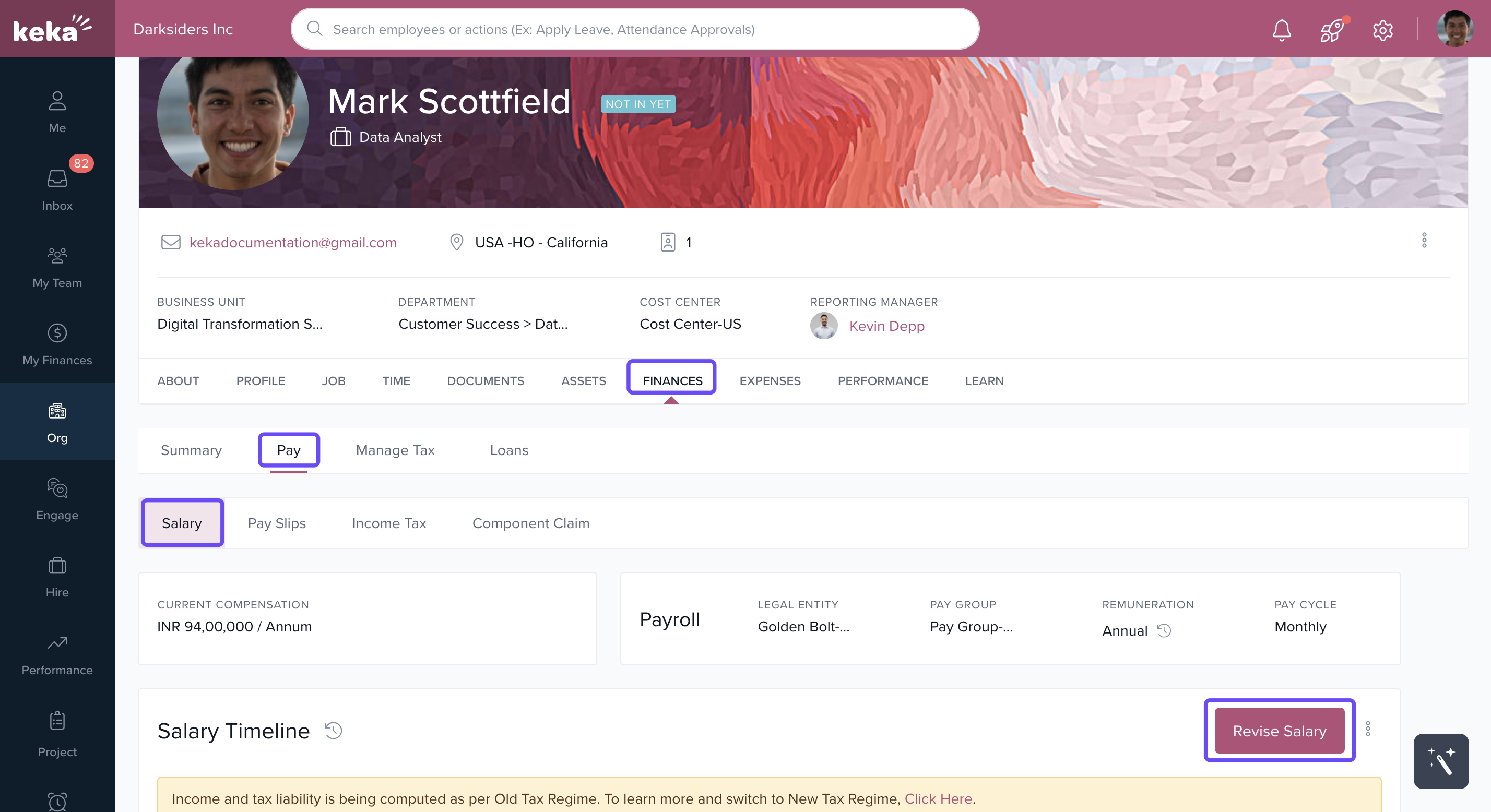Image resolution: width=1491 pixels, height=812 pixels.
Task: Open the Engage sidebar module
Action: pyautogui.click(x=57, y=499)
